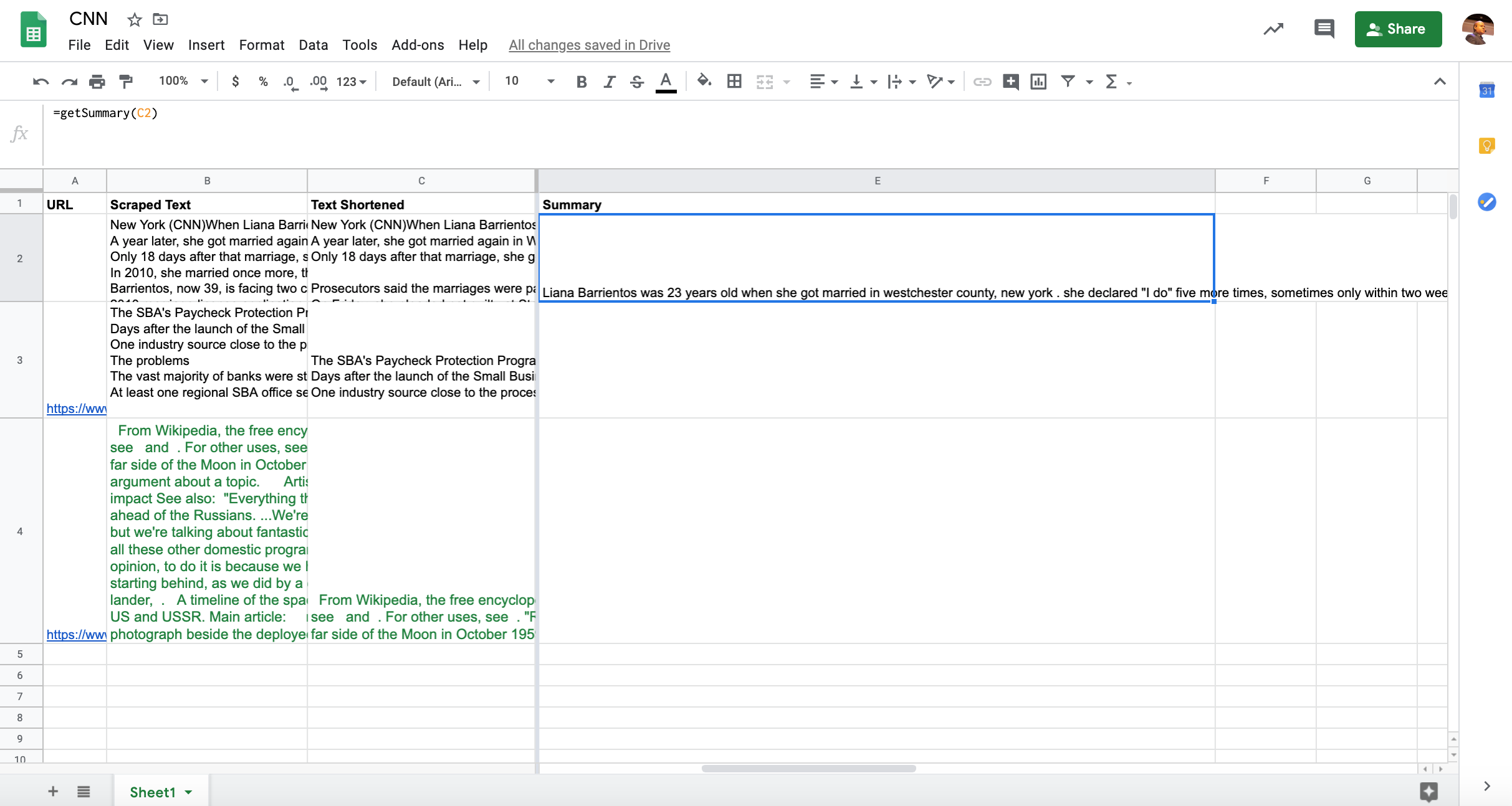Image resolution: width=1512 pixels, height=806 pixels.
Task: Star the CNN document
Action: click(134, 20)
